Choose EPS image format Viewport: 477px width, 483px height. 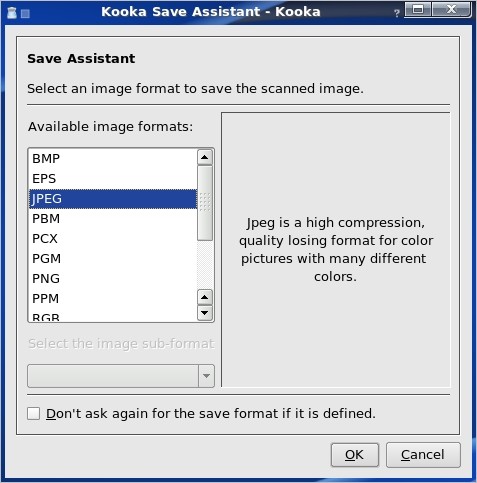(113, 179)
